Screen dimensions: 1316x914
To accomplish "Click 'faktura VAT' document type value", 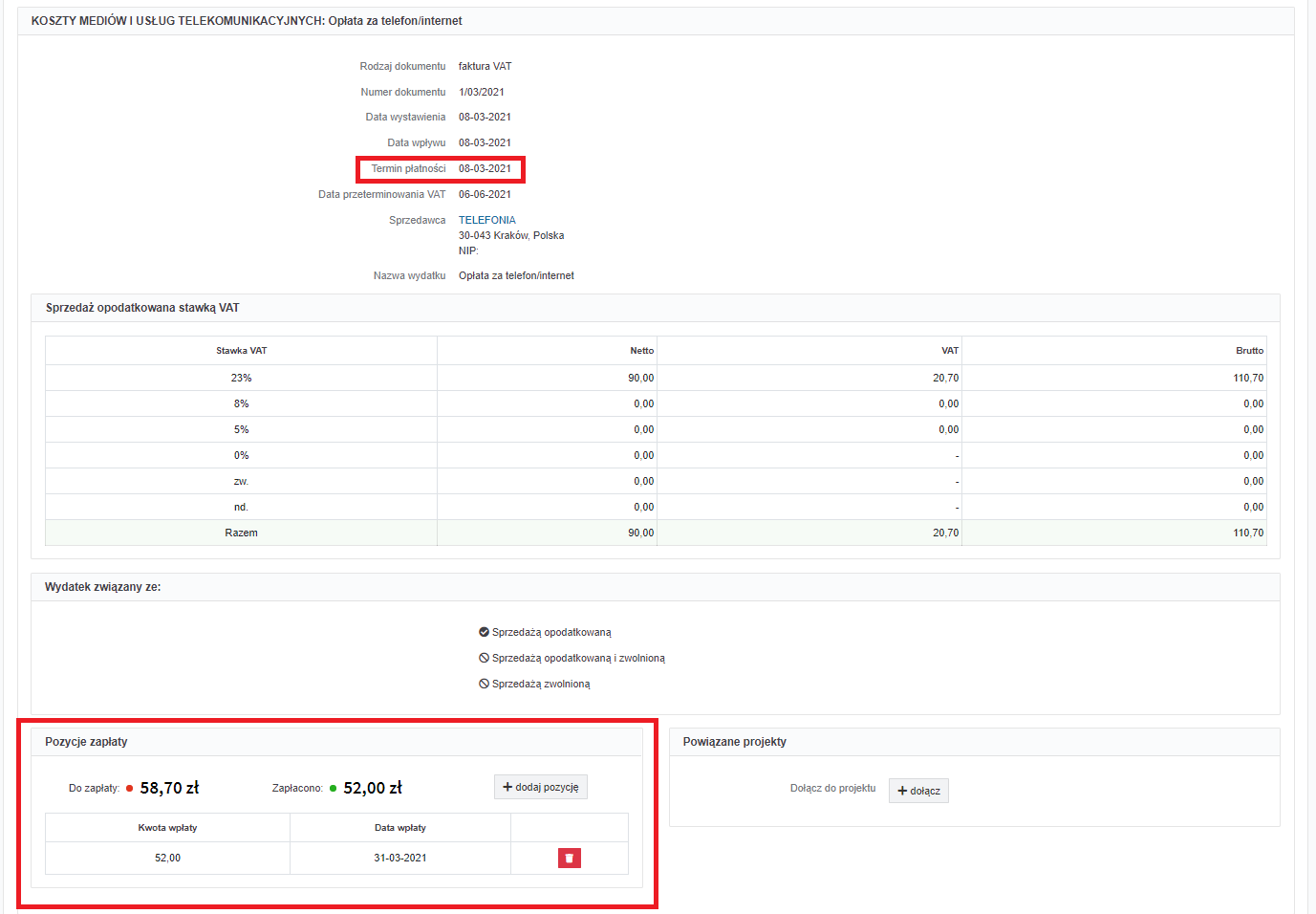I will pyautogui.click(x=485, y=66).
